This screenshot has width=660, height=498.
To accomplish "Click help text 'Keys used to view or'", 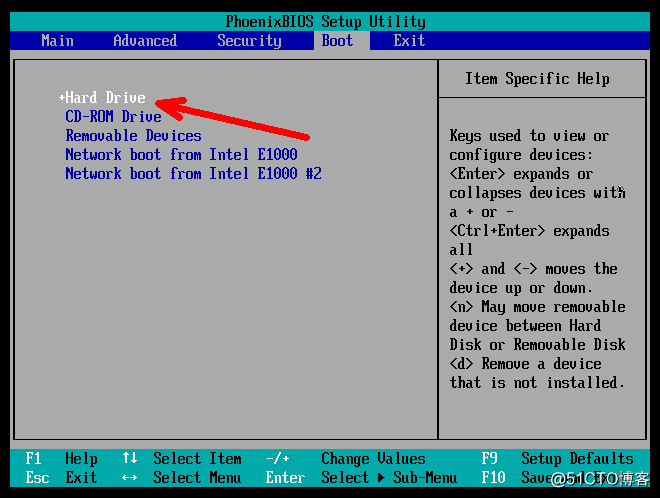I will click(x=529, y=136).
